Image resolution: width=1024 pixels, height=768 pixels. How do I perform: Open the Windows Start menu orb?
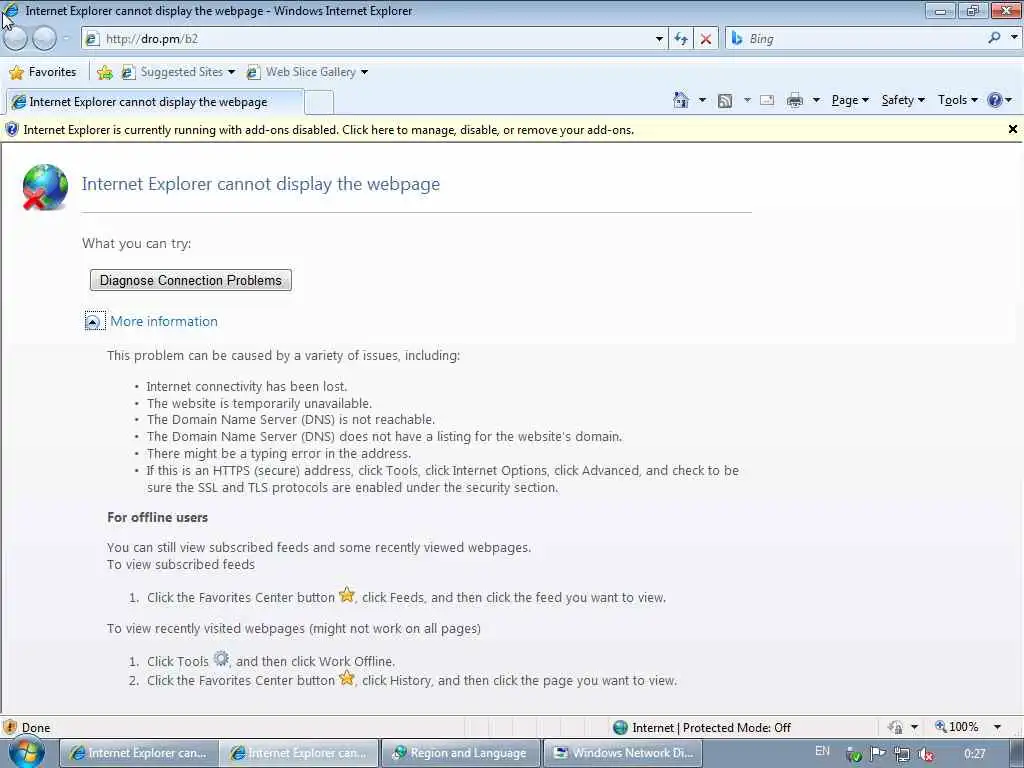click(x=26, y=754)
